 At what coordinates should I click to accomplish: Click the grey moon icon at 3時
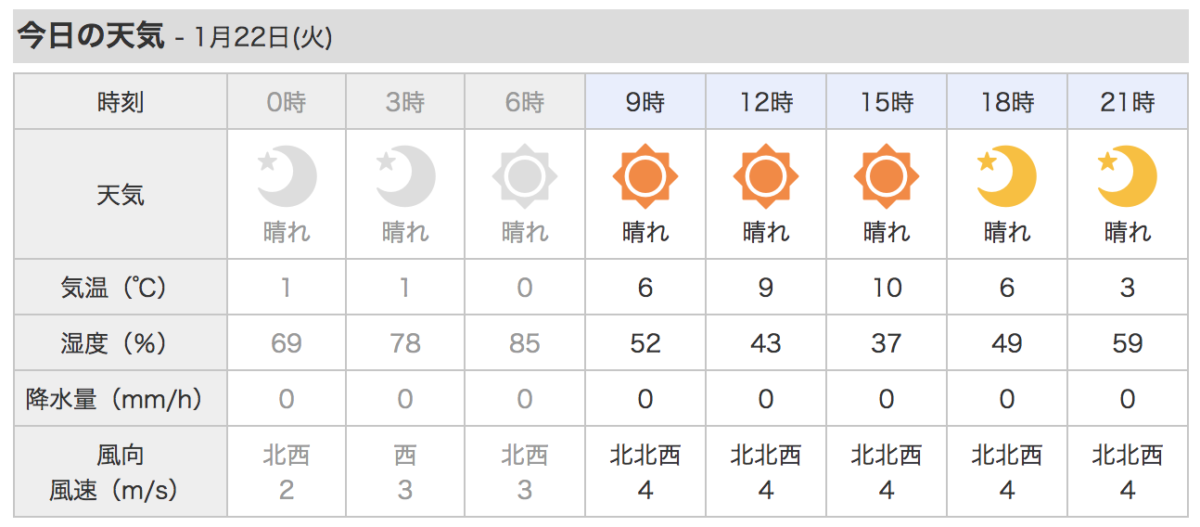point(406,177)
